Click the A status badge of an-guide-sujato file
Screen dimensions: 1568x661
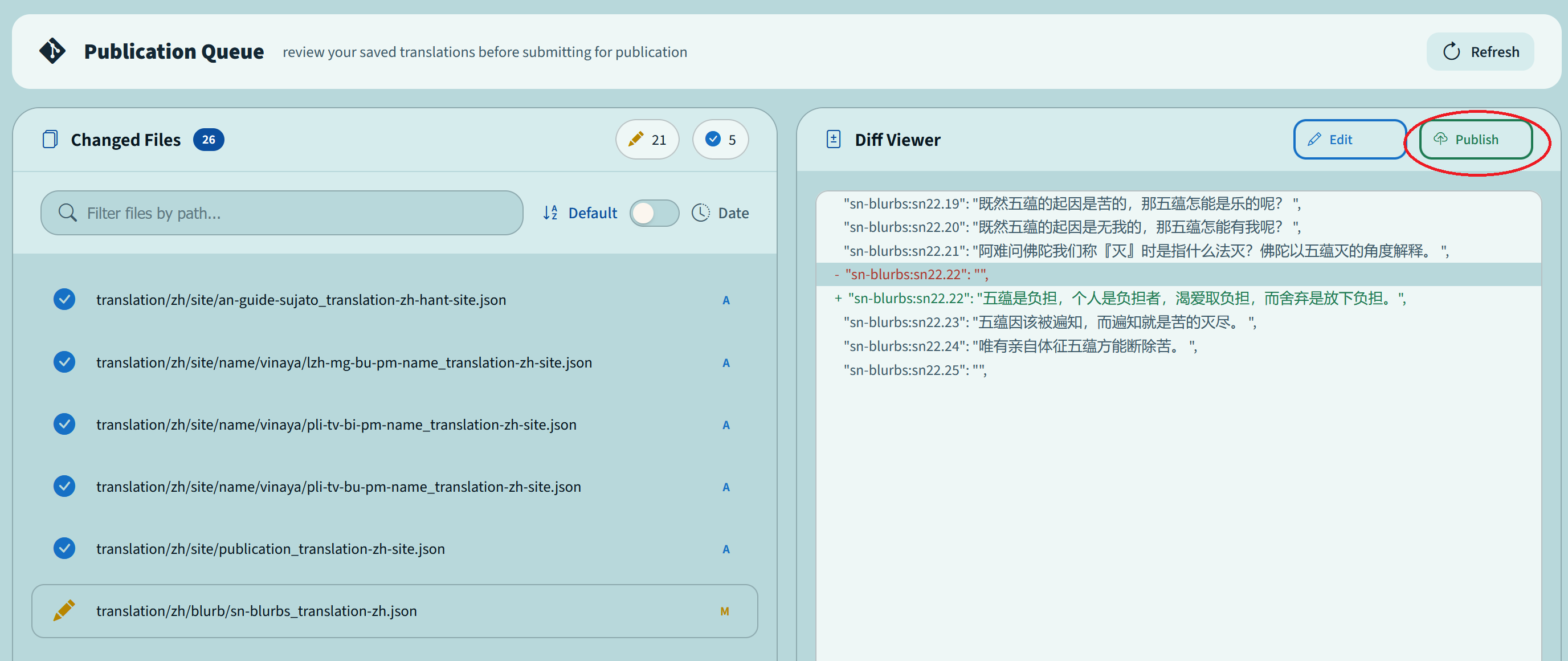pyautogui.click(x=725, y=300)
